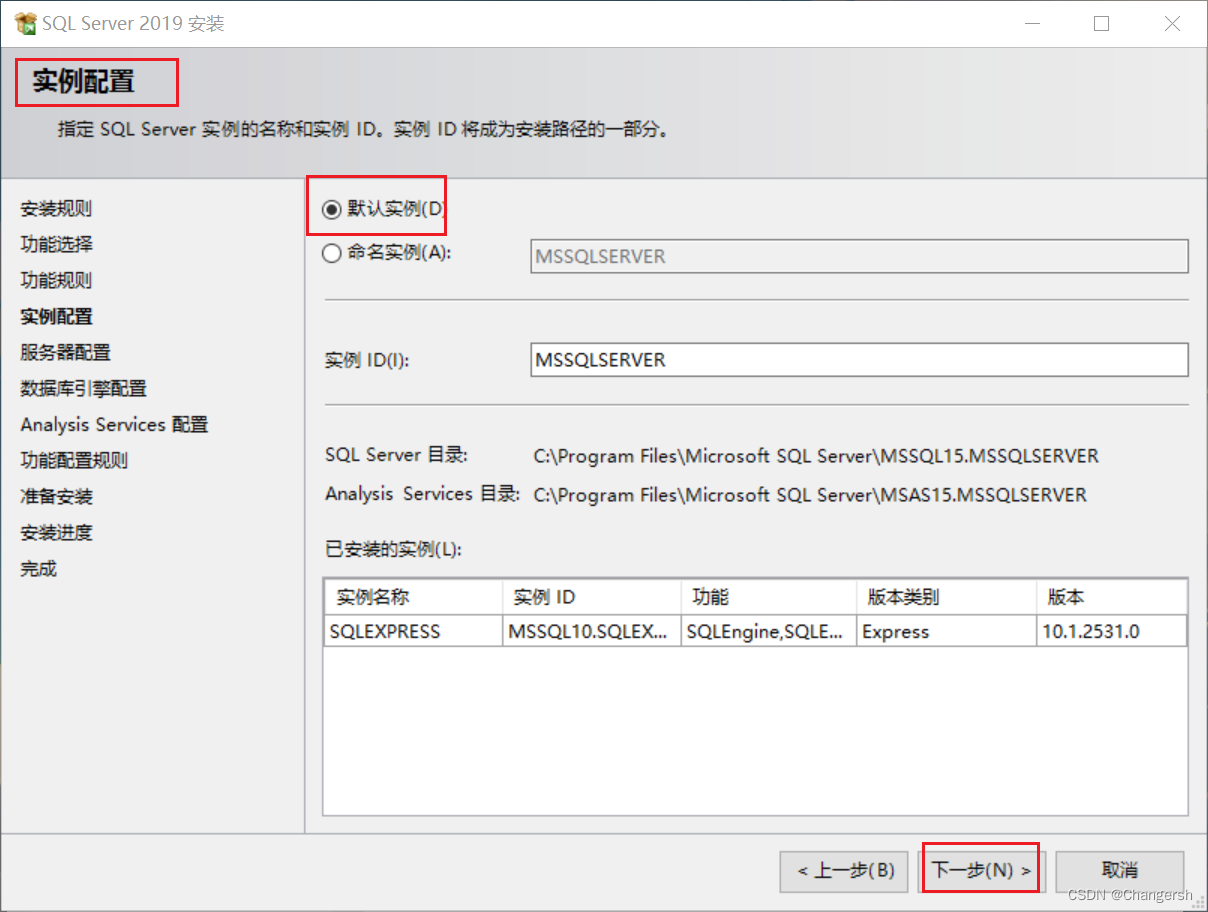The height and width of the screenshot is (912, 1208).
Task: Select the Default instance (默认实例) radio button
Action: pyautogui.click(x=332, y=209)
